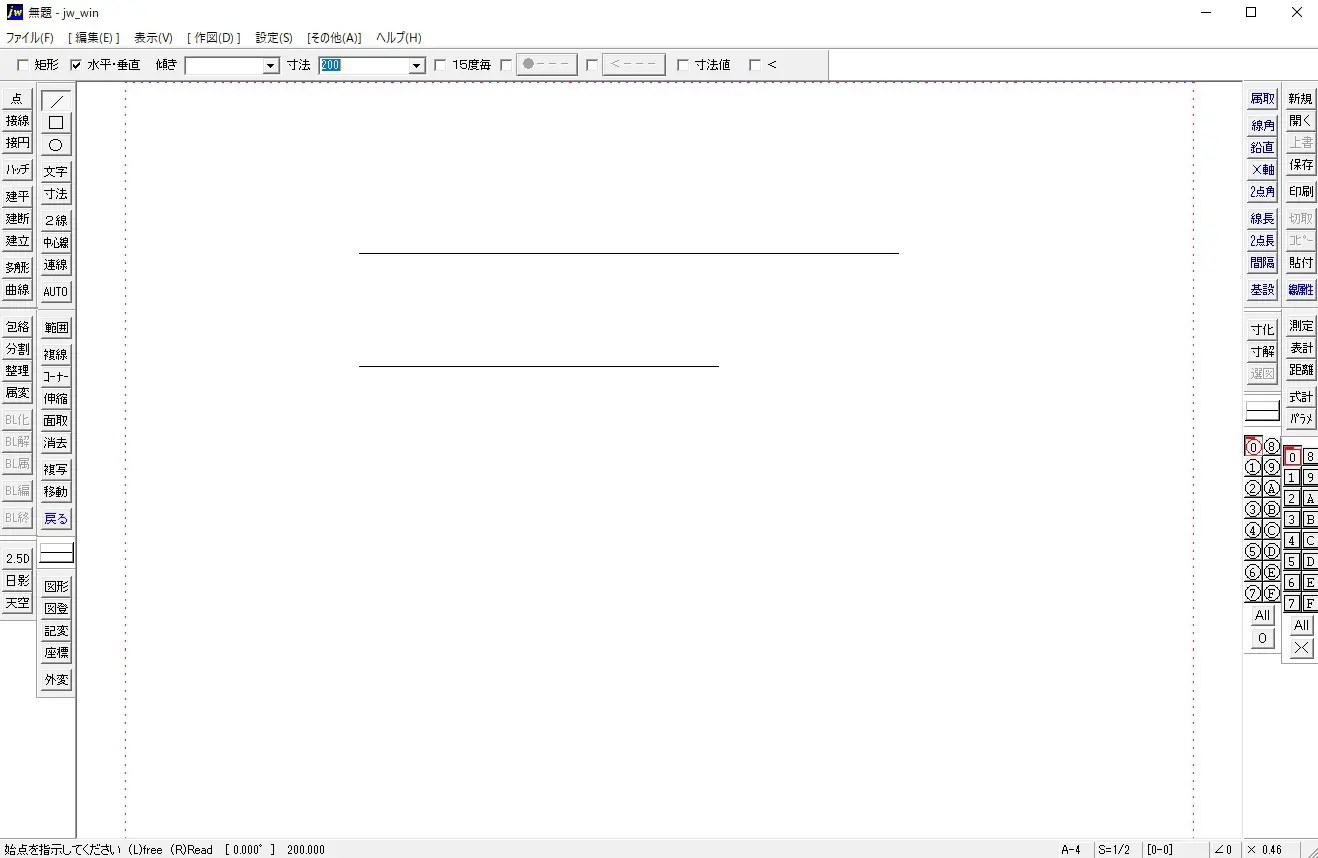Open the ファイル(F) menu
The height and width of the screenshot is (858, 1318).
[30, 38]
